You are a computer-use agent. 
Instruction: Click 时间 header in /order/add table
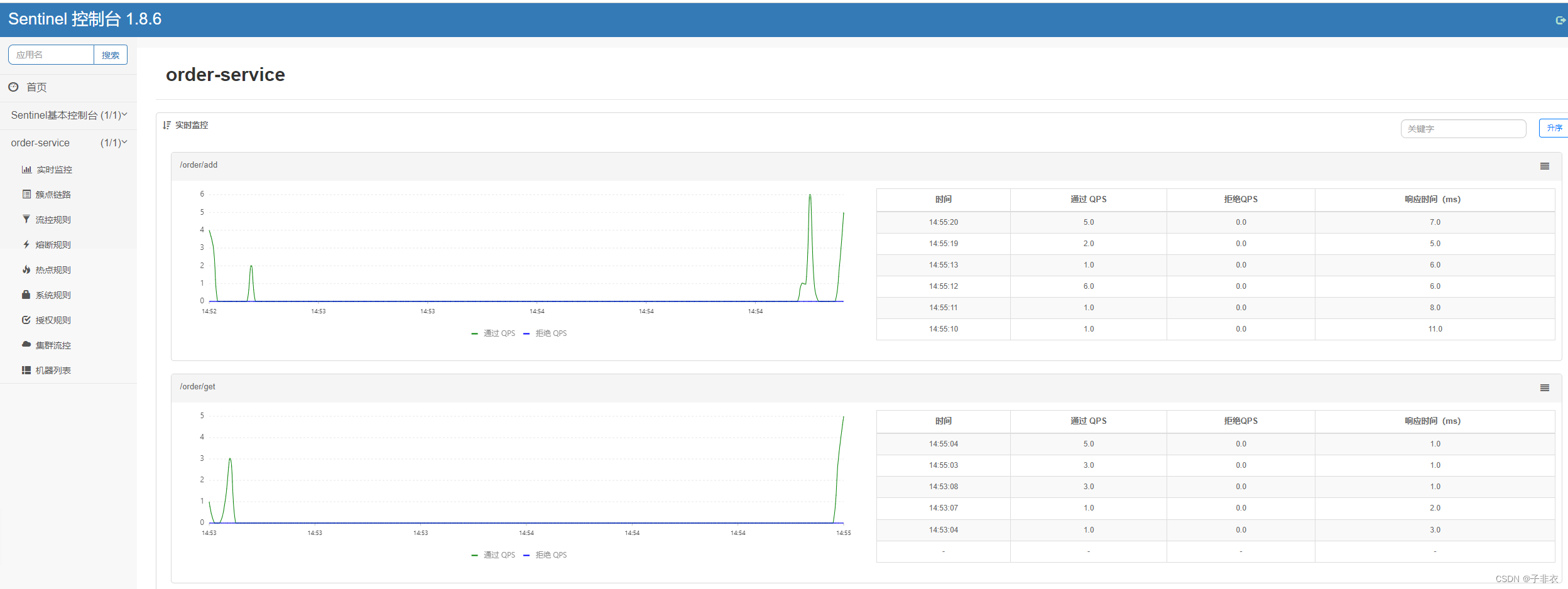pos(944,200)
